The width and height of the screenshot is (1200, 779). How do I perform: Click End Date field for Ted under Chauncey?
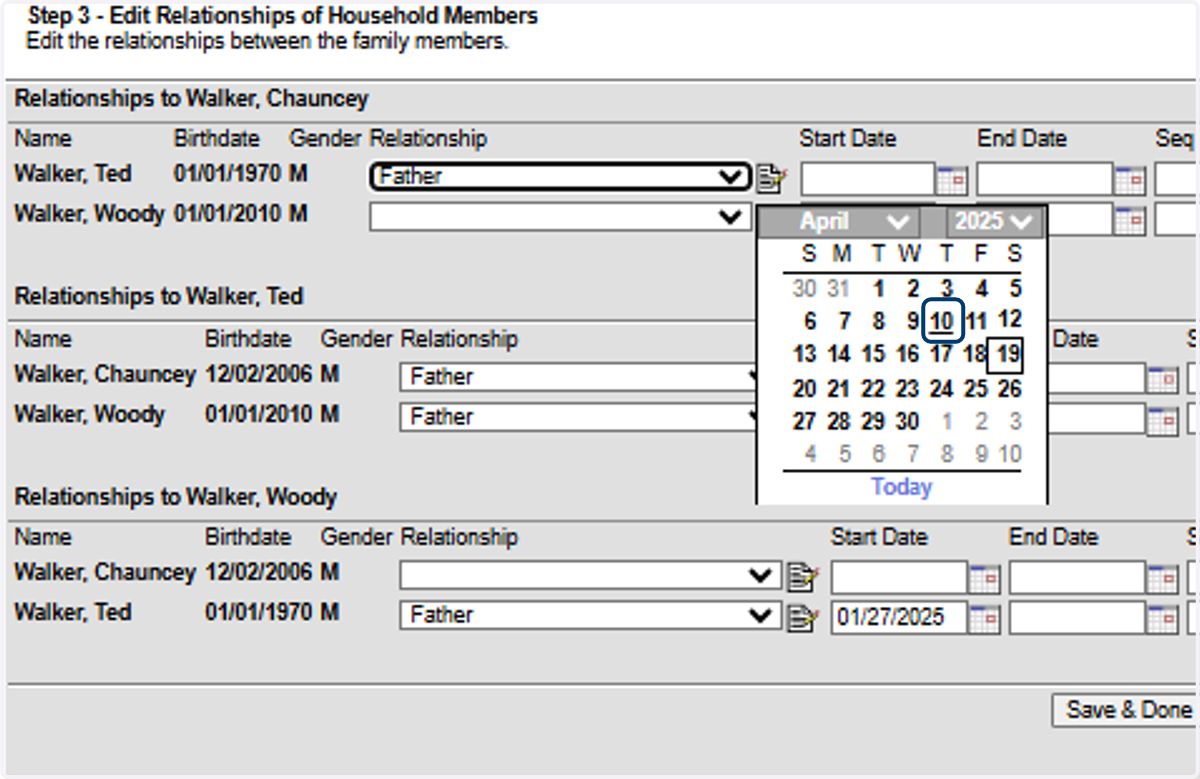[1045, 179]
